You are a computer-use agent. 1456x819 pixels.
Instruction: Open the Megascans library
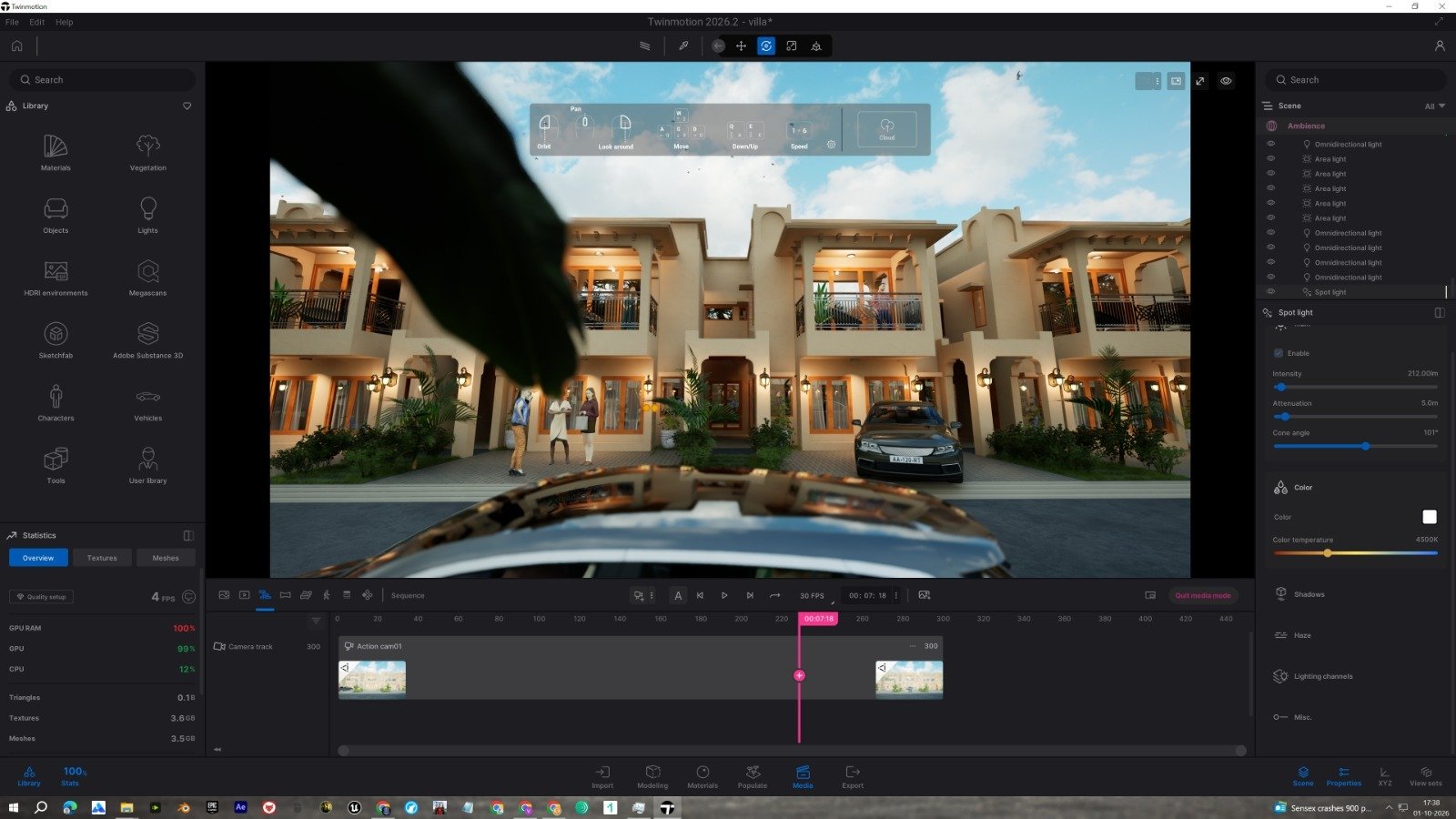point(148,278)
